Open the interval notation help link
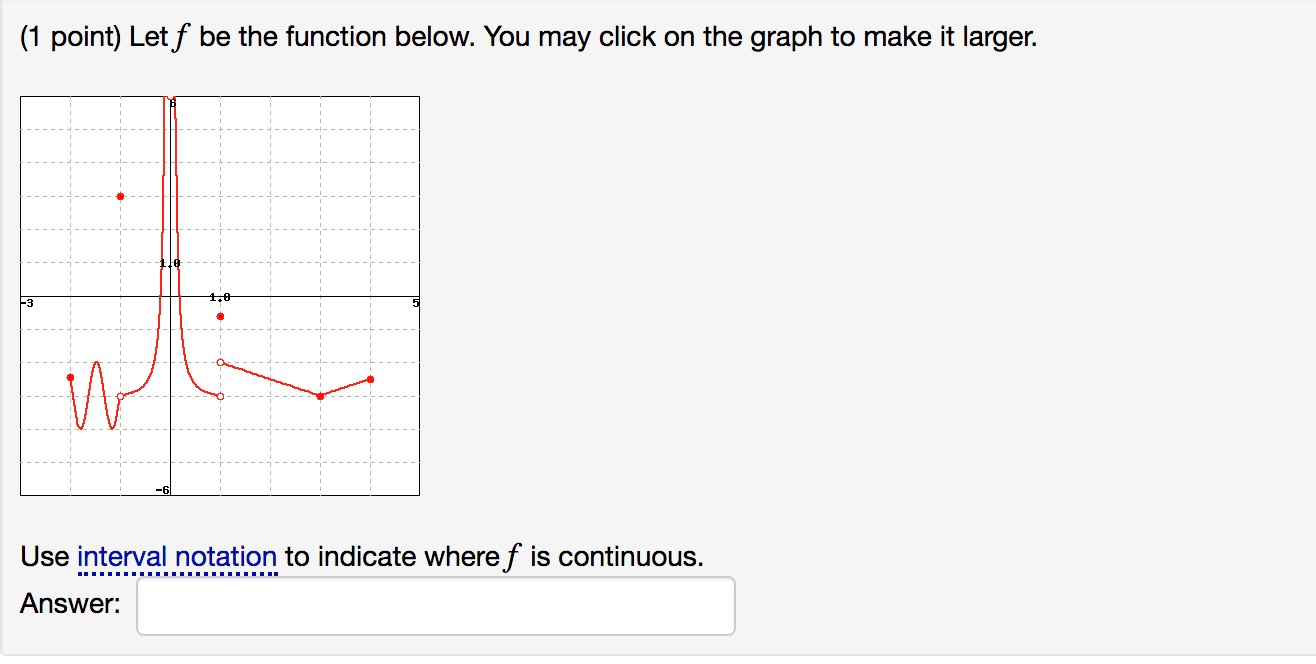Screen dimensions: 1316x664 177,557
